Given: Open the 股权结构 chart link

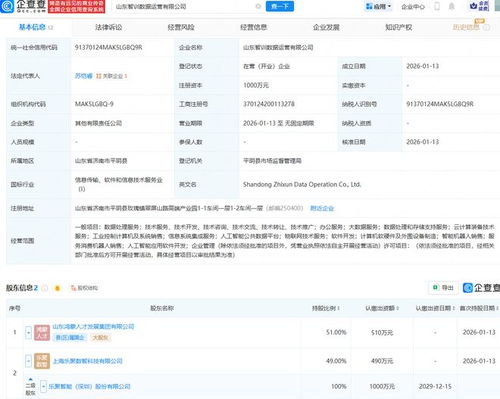Looking at the screenshot, I should [84, 288].
